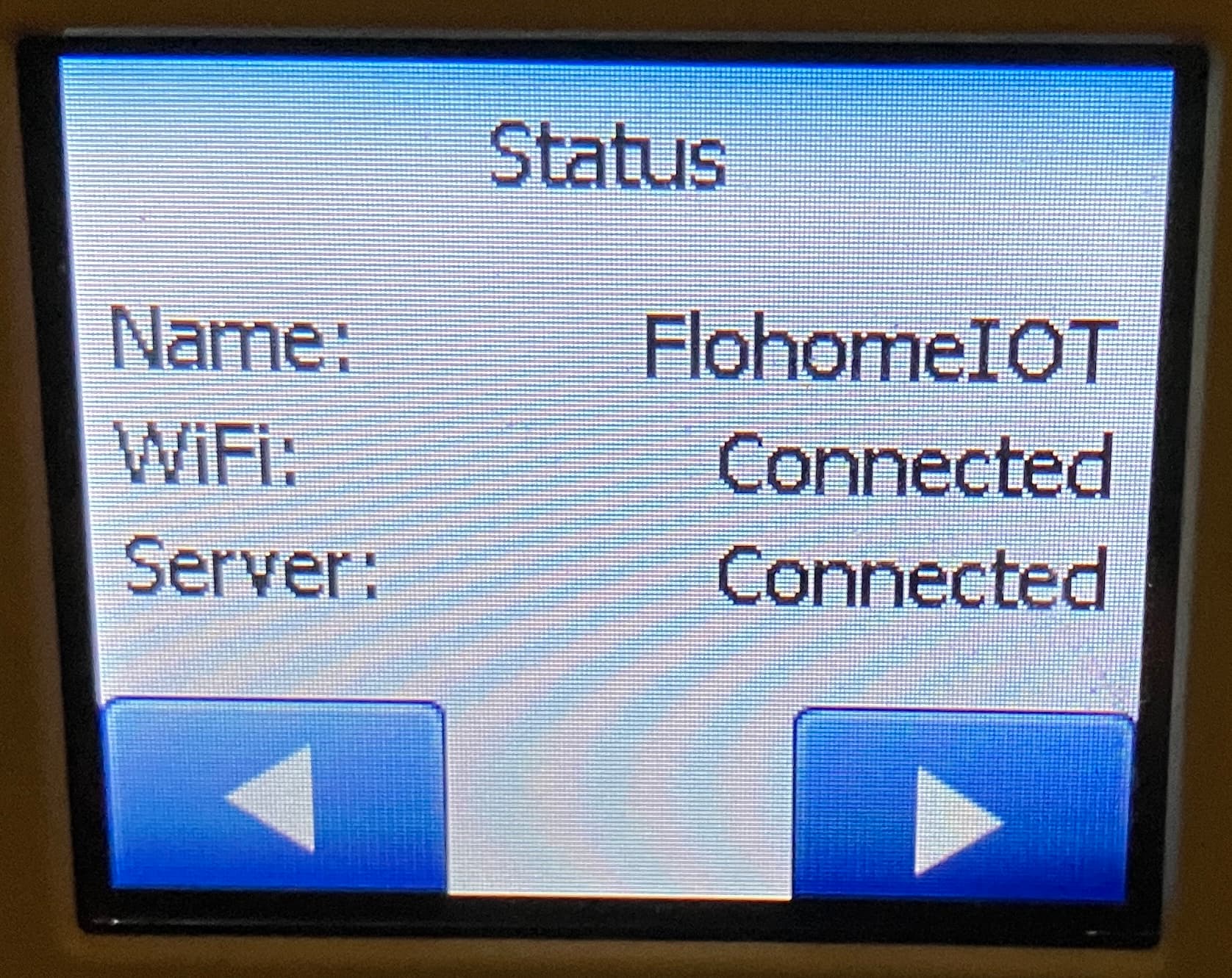Tap the Server: label
The image size is (1232, 978).
(250, 564)
